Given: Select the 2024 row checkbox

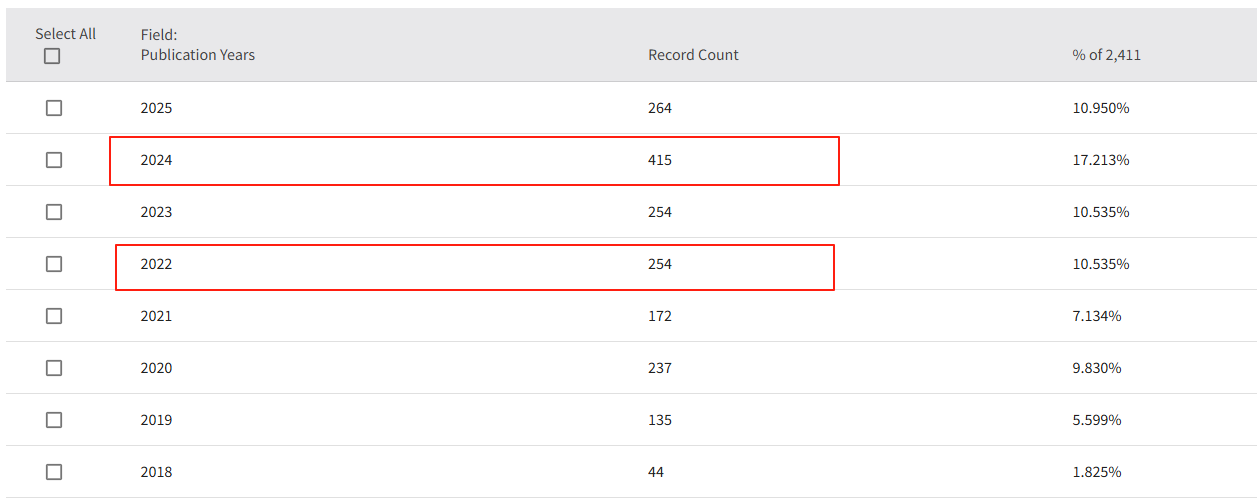Looking at the screenshot, I should click(54, 160).
